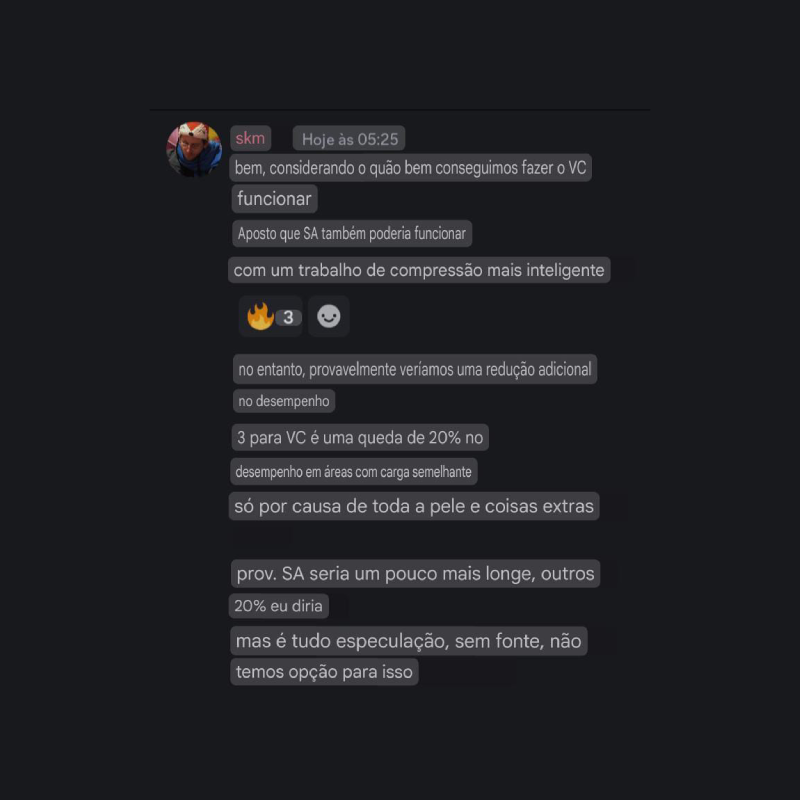
Task: Open the add reaction smiley icon
Action: (329, 316)
